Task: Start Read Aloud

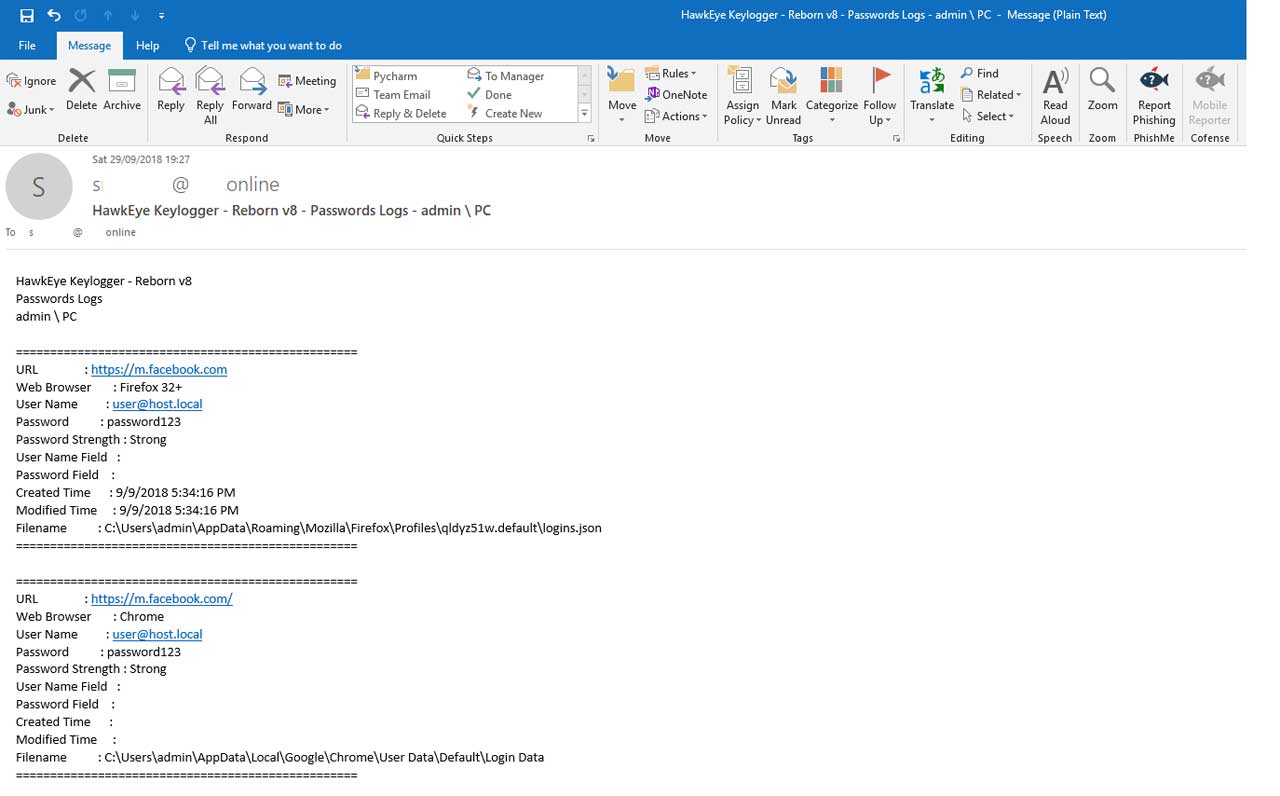Action: click(1055, 96)
